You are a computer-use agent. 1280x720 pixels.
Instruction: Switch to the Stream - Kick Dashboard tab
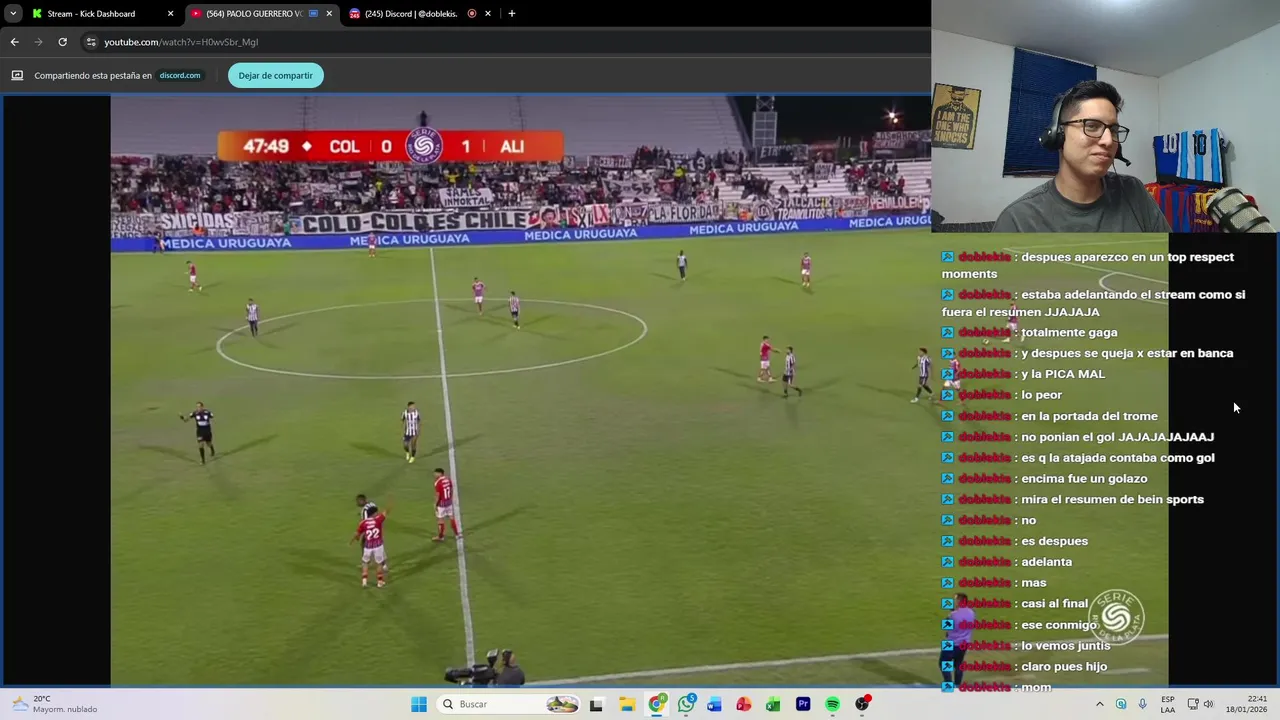90,14
